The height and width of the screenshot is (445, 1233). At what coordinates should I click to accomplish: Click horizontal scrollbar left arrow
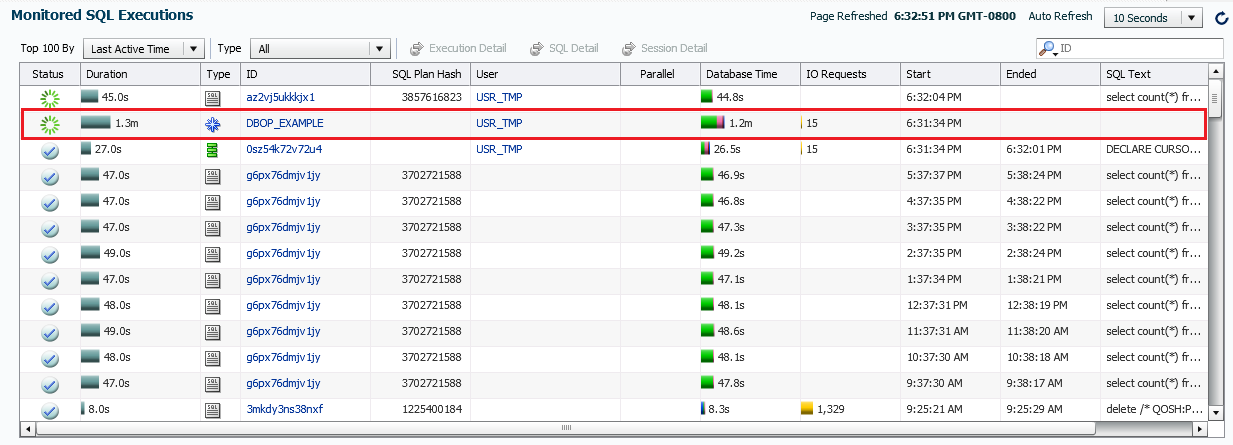coord(28,428)
